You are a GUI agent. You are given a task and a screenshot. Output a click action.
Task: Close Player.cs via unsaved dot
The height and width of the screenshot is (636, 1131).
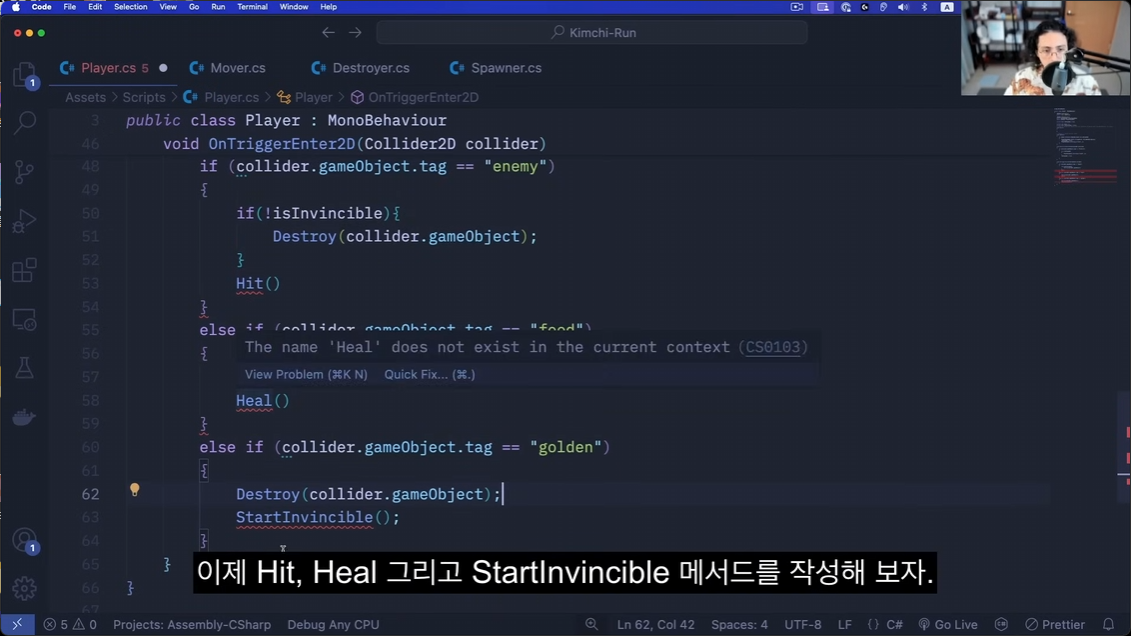pyautogui.click(x=163, y=68)
